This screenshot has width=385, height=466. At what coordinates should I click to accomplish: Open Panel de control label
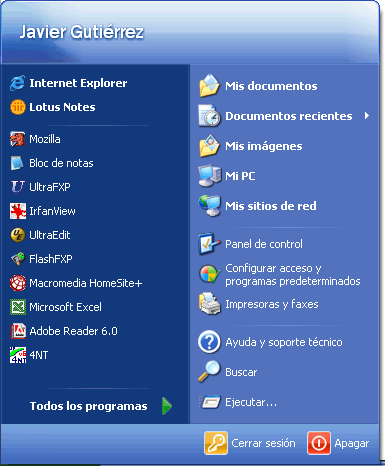264,244
